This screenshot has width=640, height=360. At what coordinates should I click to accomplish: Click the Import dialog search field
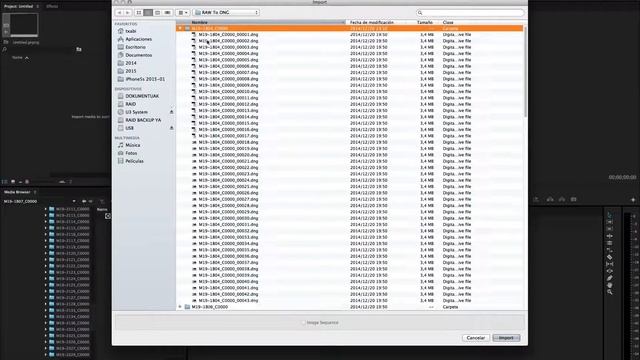click(470, 13)
